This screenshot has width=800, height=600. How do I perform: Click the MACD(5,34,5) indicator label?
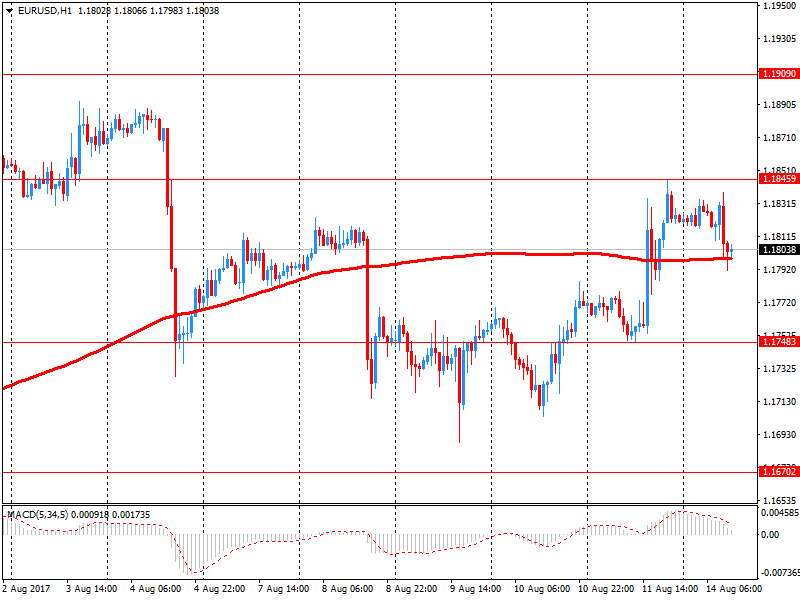38,515
